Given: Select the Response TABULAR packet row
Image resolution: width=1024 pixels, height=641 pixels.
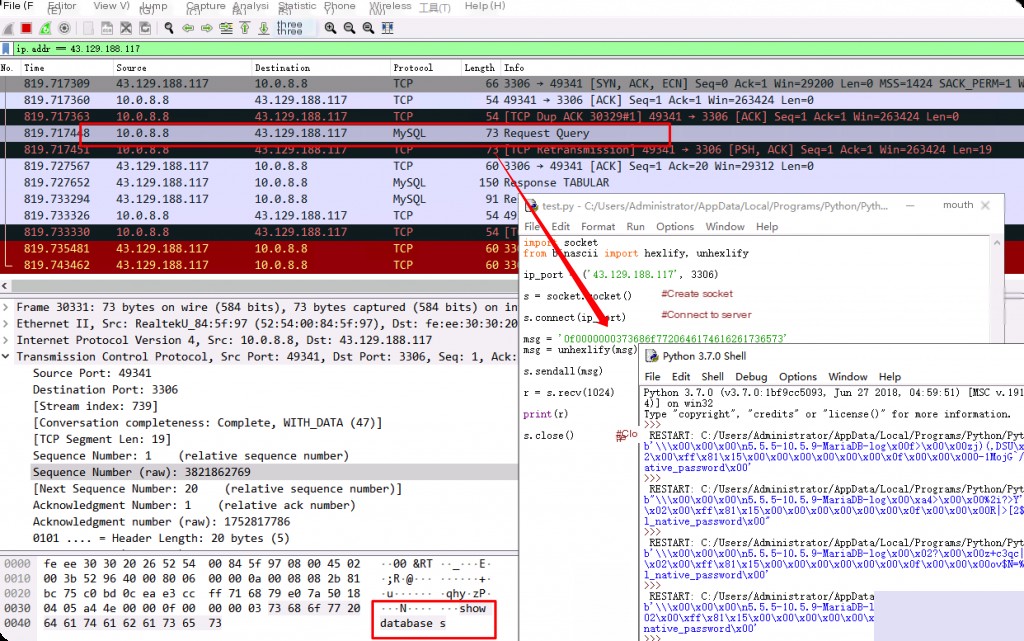Looking at the screenshot, I should click(x=512, y=183).
